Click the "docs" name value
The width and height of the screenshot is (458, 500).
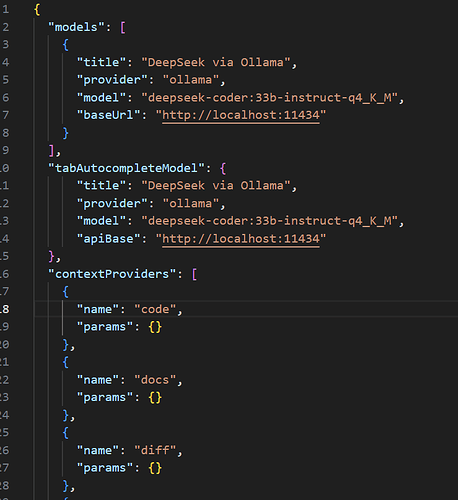point(155,380)
